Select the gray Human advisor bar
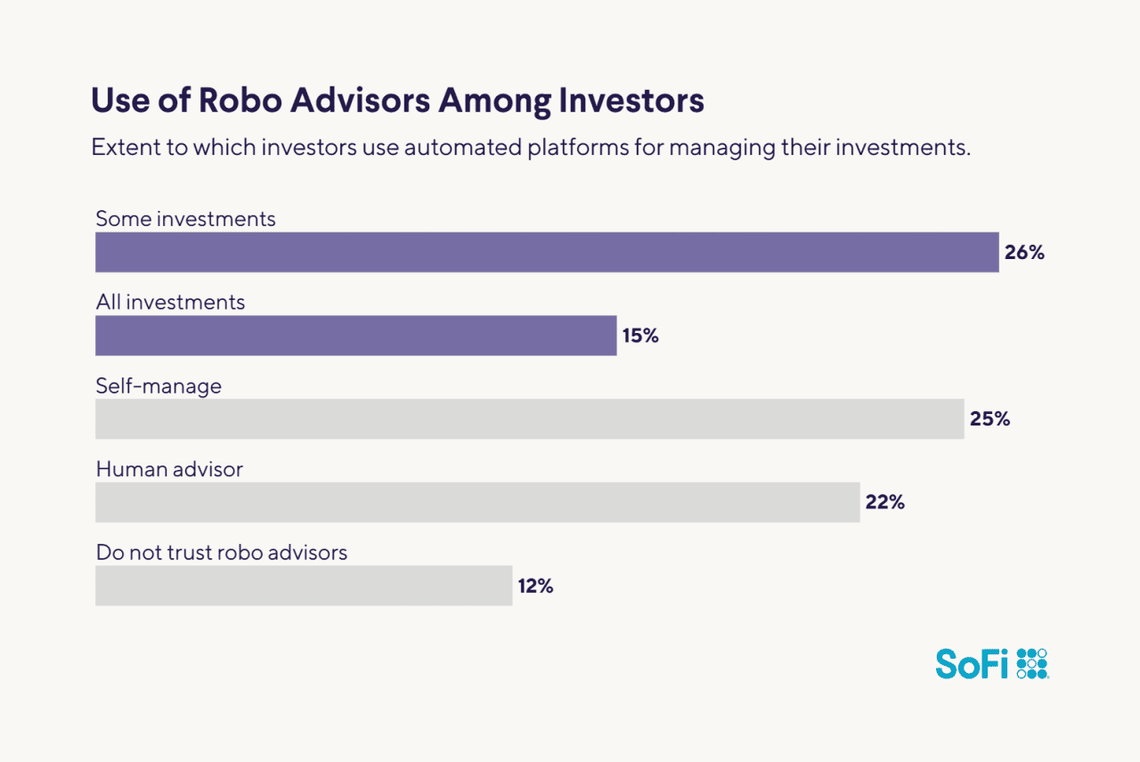 pyautogui.click(x=477, y=502)
